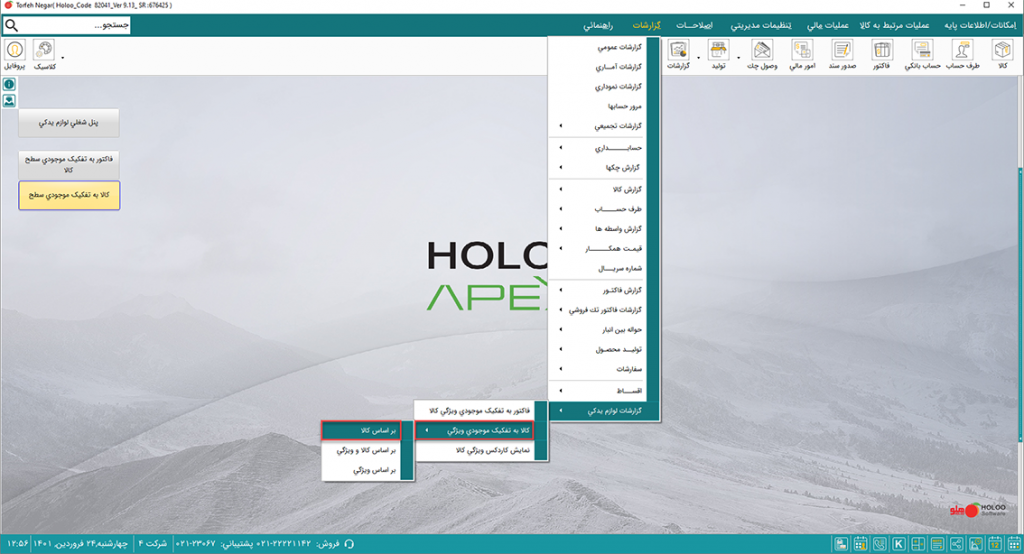Select گزارشات لوازم یدکی menu entry
This screenshot has width=1024, height=554.
(604, 411)
